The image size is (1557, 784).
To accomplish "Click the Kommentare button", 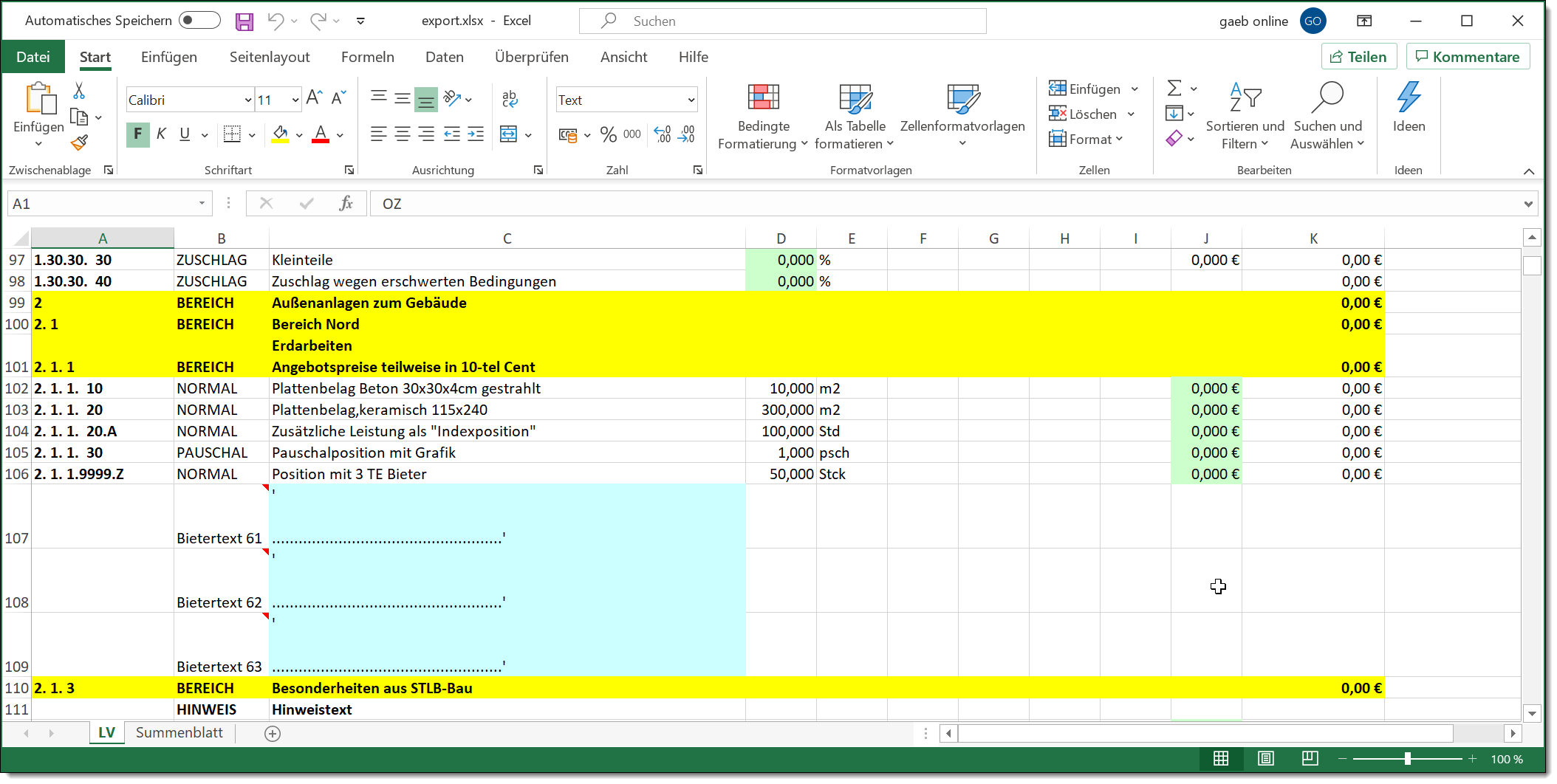I will pyautogui.click(x=1467, y=57).
